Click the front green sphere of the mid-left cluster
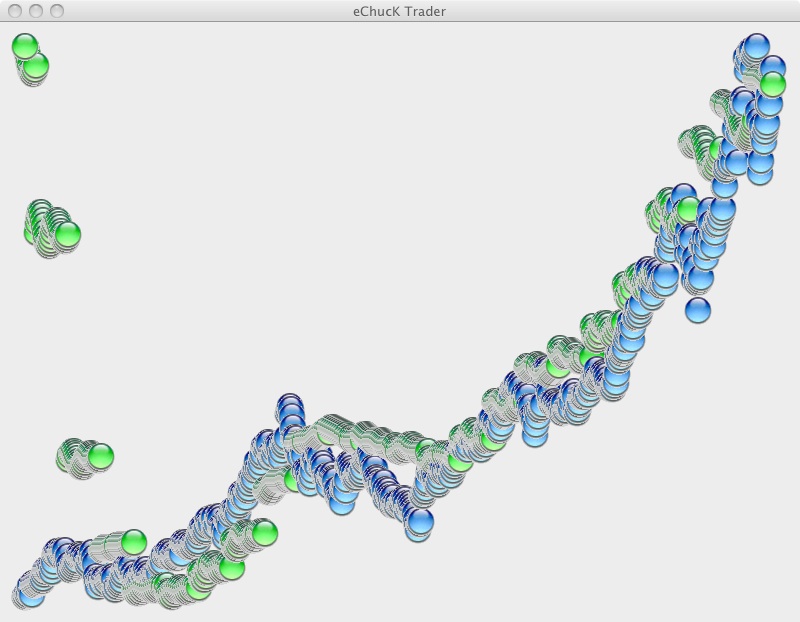Screen dimensions: 800x622 [67, 236]
